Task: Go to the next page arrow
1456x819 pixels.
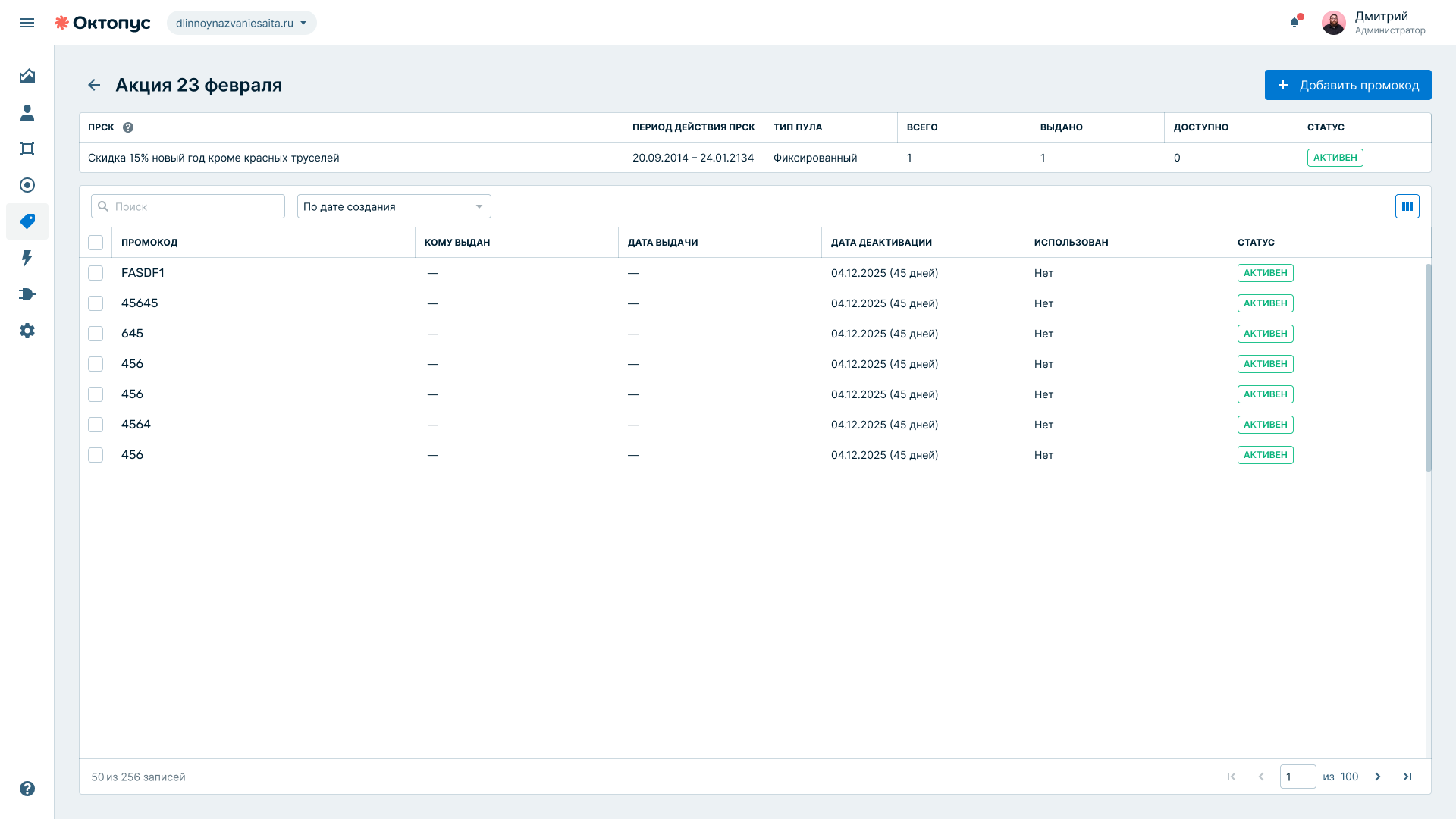Action: point(1378,777)
